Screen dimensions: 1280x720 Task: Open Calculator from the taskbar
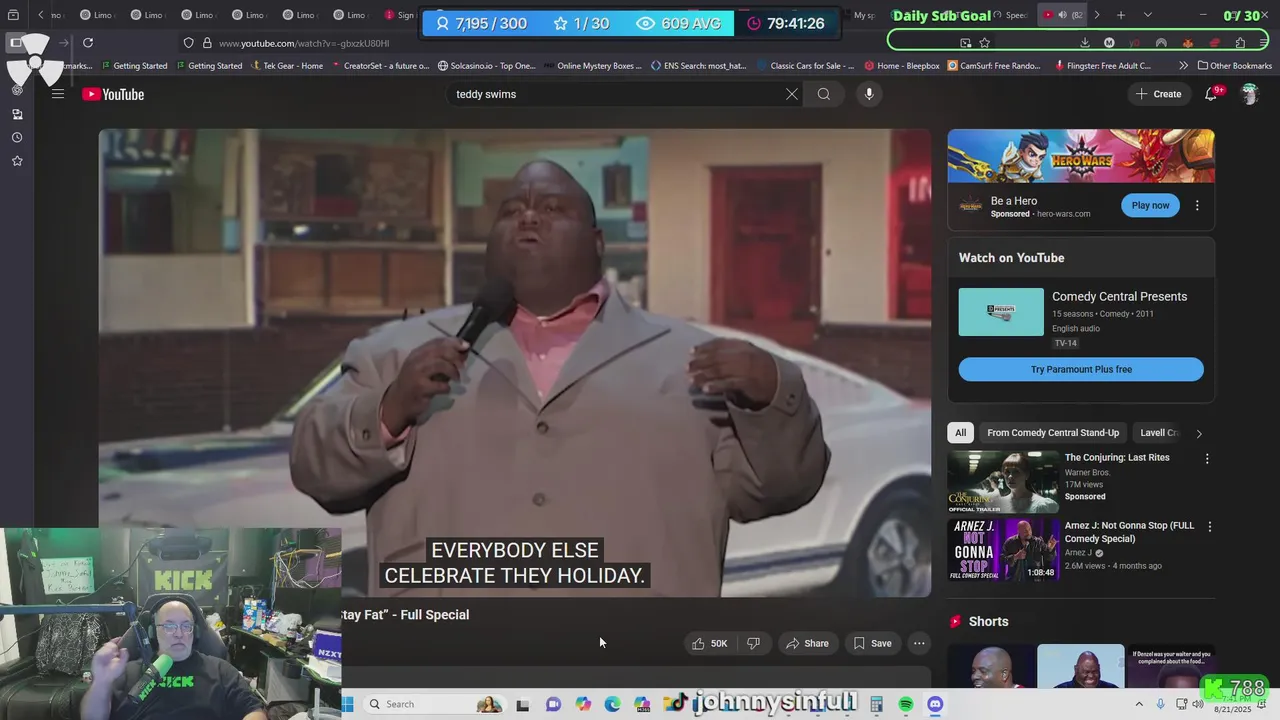[x=876, y=704]
